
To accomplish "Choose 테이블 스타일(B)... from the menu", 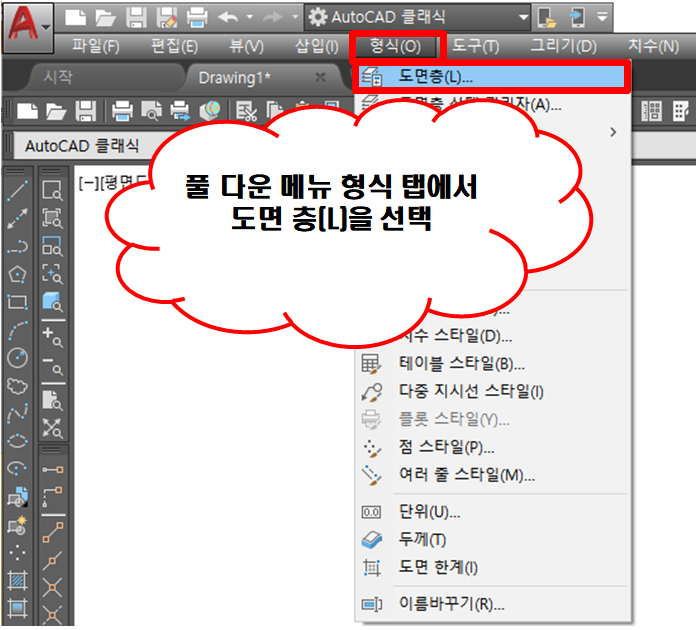I will click(x=491, y=364).
